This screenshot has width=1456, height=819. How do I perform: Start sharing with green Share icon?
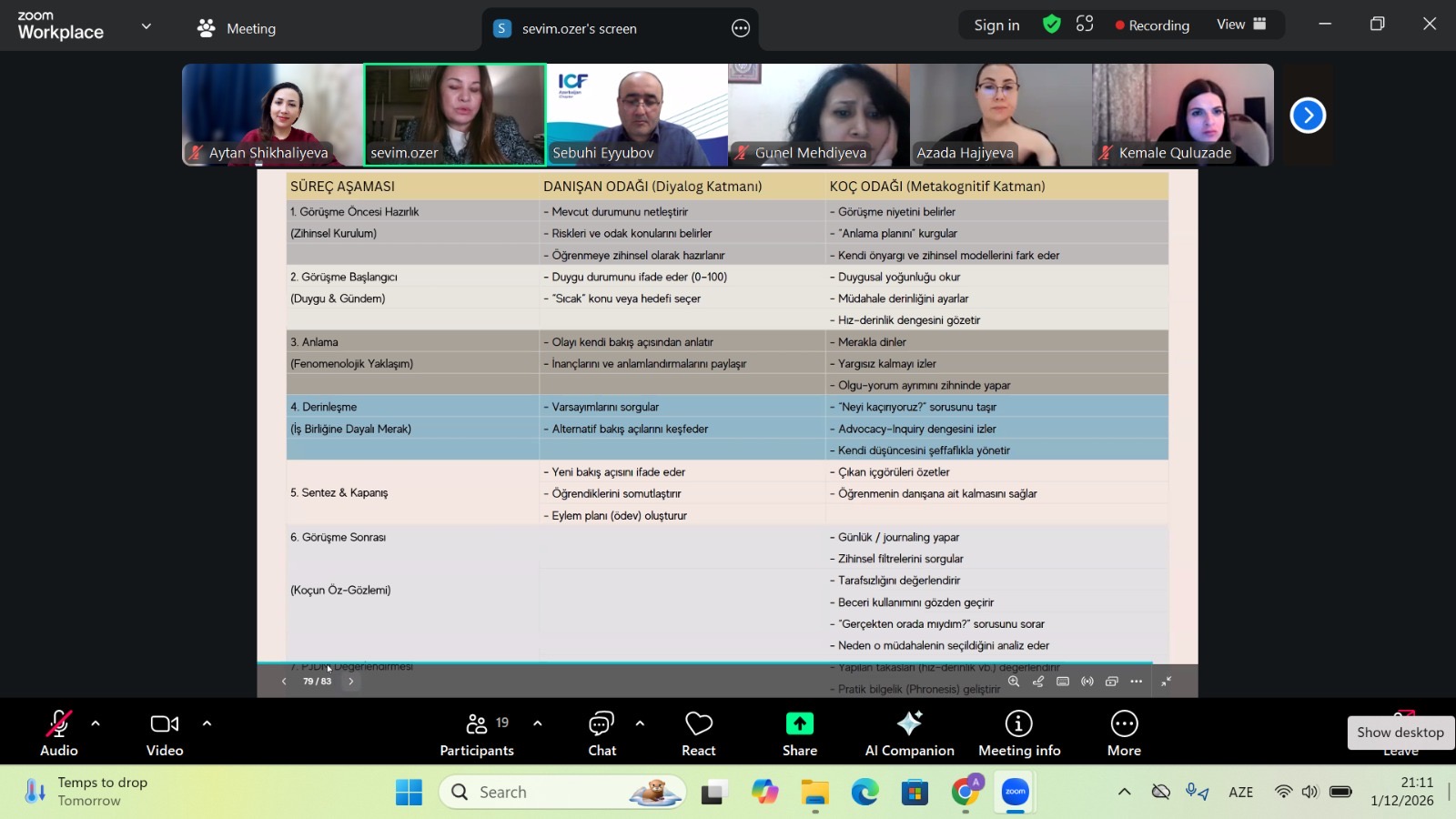click(x=799, y=733)
